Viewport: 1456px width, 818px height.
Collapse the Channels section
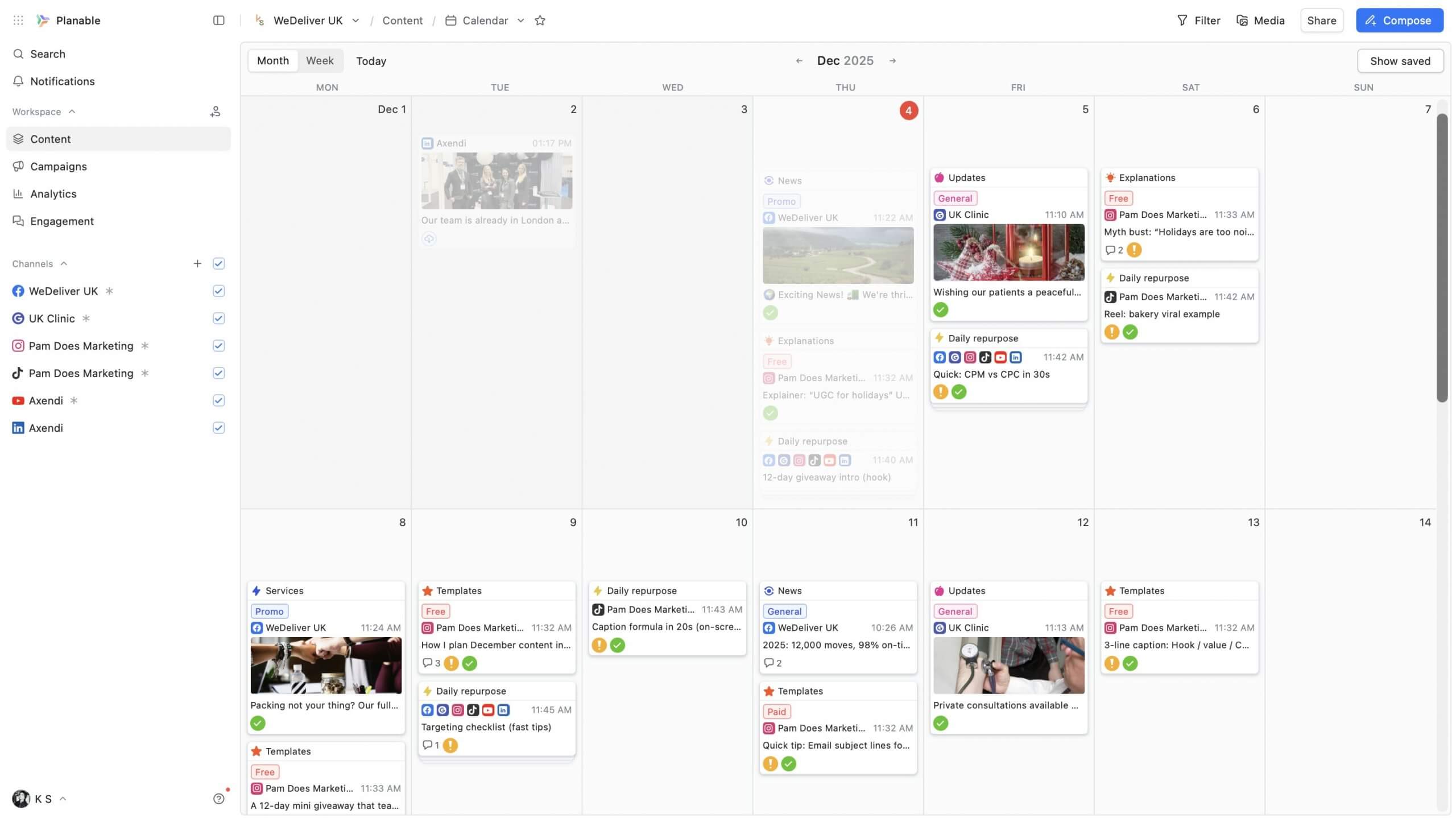pos(63,263)
